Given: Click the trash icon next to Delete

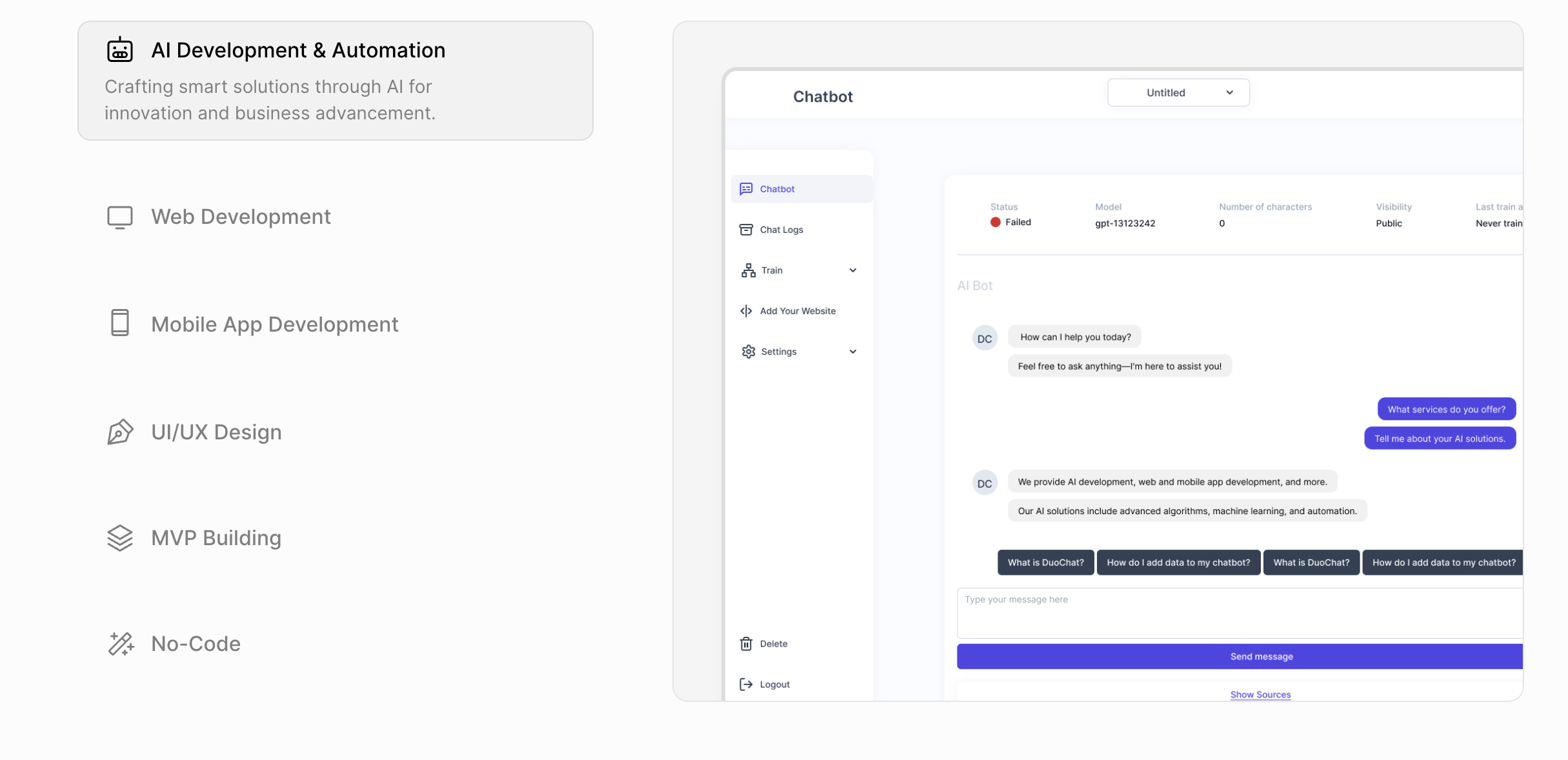Looking at the screenshot, I should point(746,643).
